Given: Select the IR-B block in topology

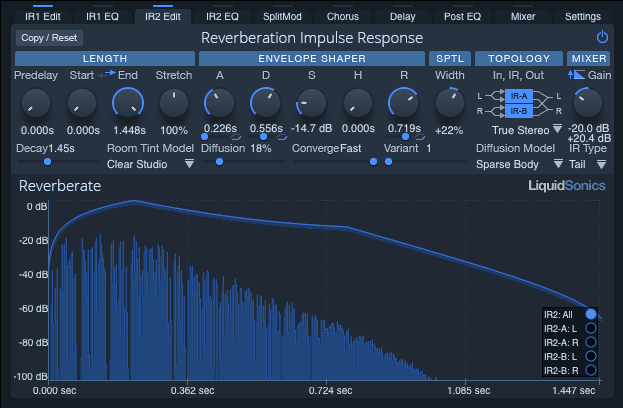Looking at the screenshot, I should 519,111.
